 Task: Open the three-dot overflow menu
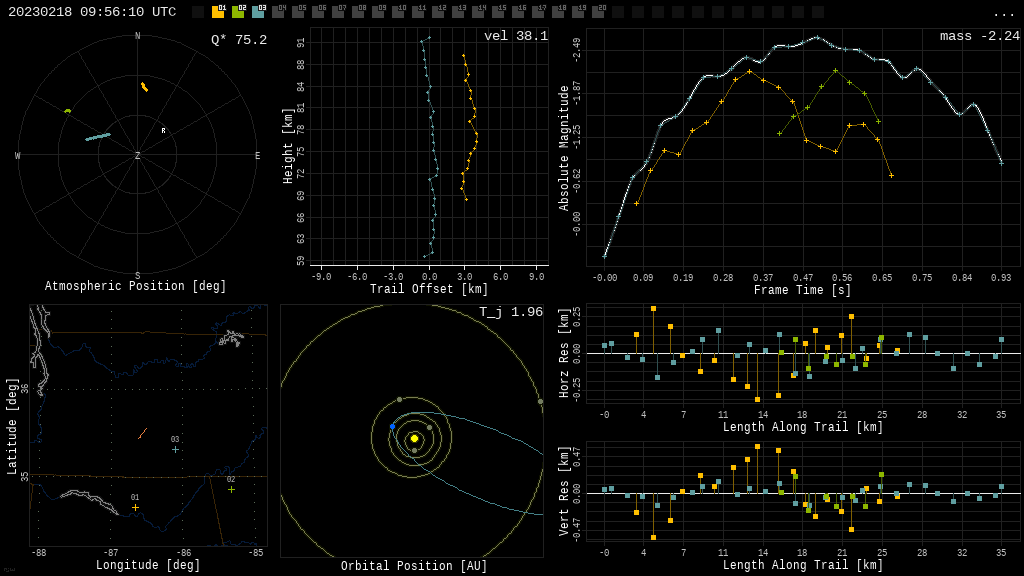[x=1003, y=13]
